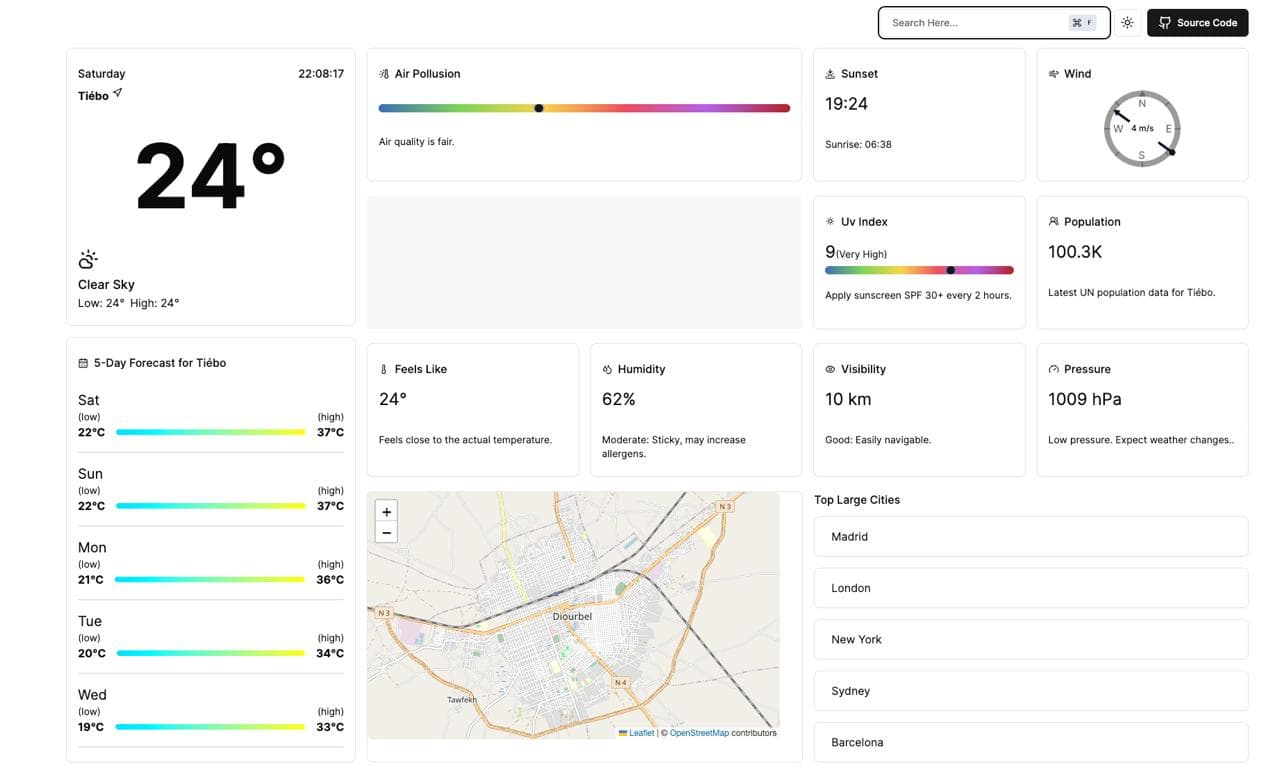Image resolution: width=1280 pixels, height=784 pixels.
Task: Click the Uv Index sun icon
Action: coord(830,222)
